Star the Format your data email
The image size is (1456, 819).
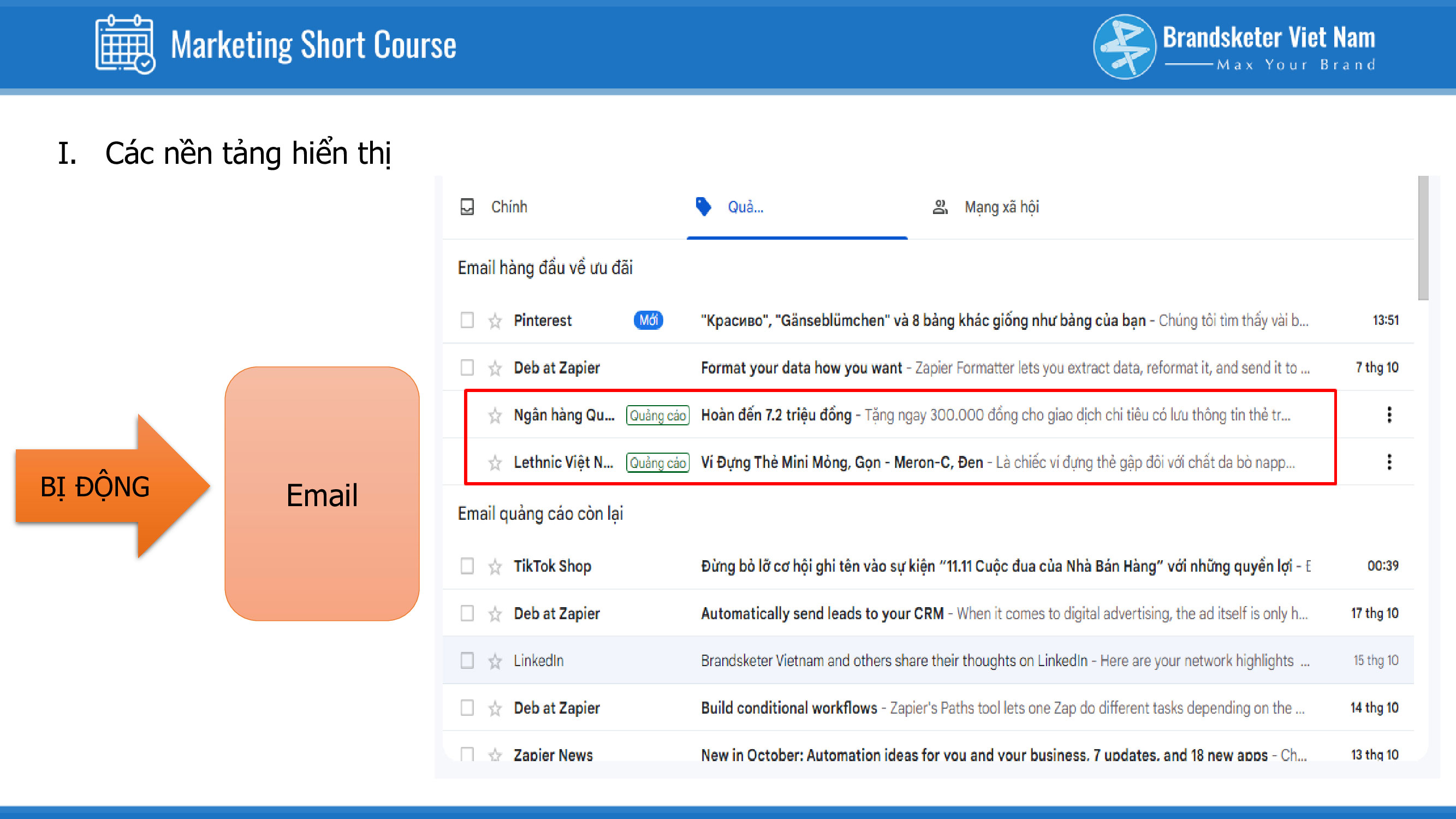pyautogui.click(x=495, y=368)
